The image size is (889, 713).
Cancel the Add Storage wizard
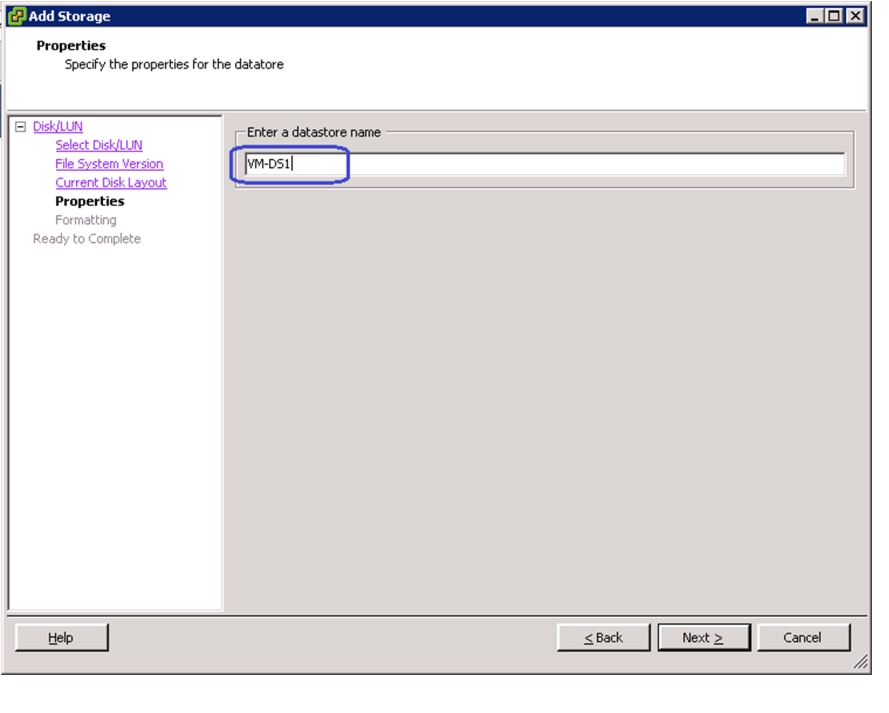(803, 638)
